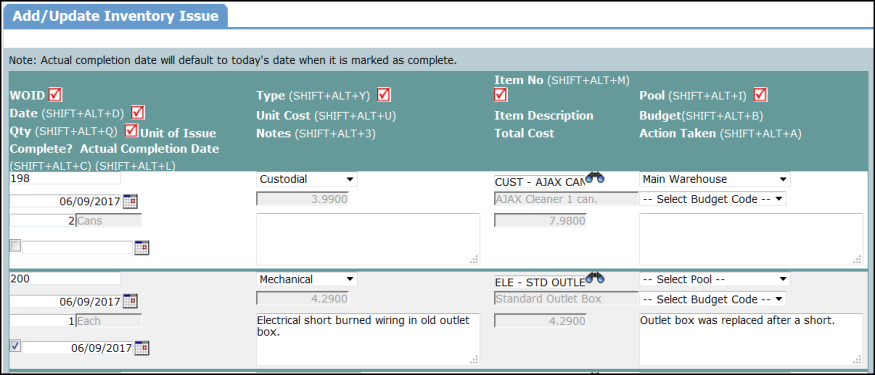The height and width of the screenshot is (375, 875).
Task: Select the Add/Update Inventory Issue tab
Action: pyautogui.click(x=116, y=16)
